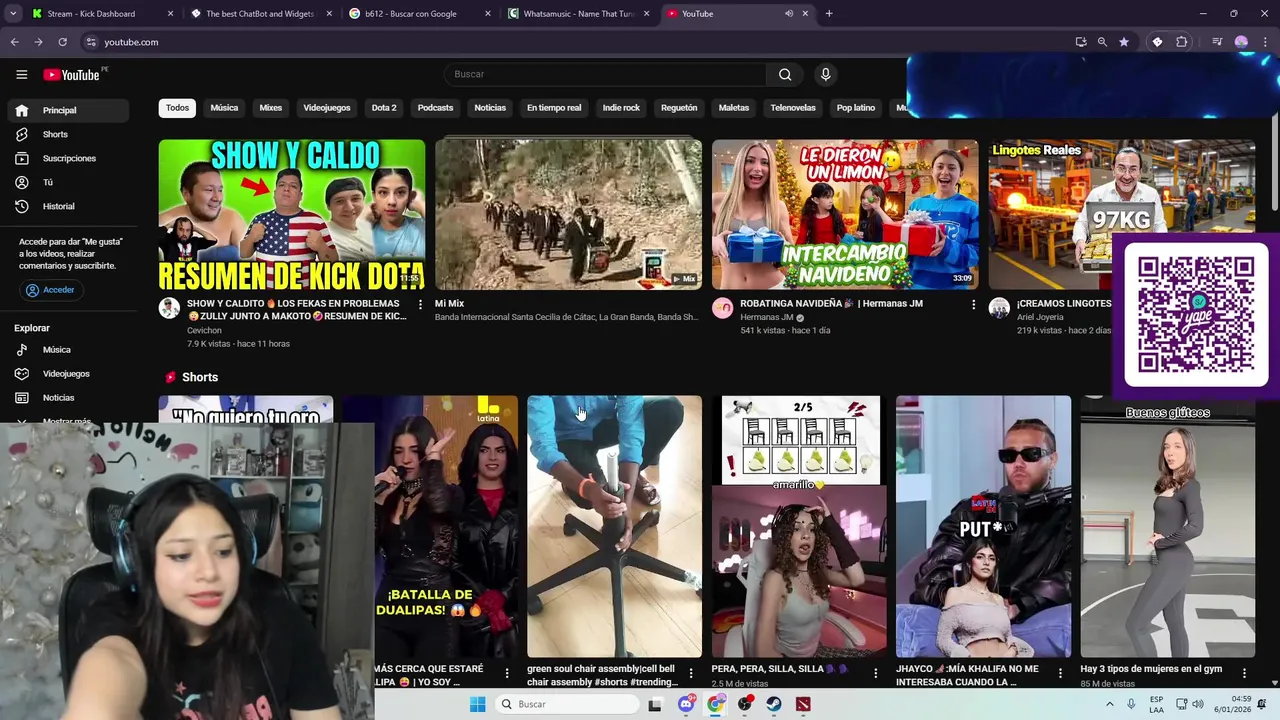Open Steam from taskbar

(x=774, y=704)
